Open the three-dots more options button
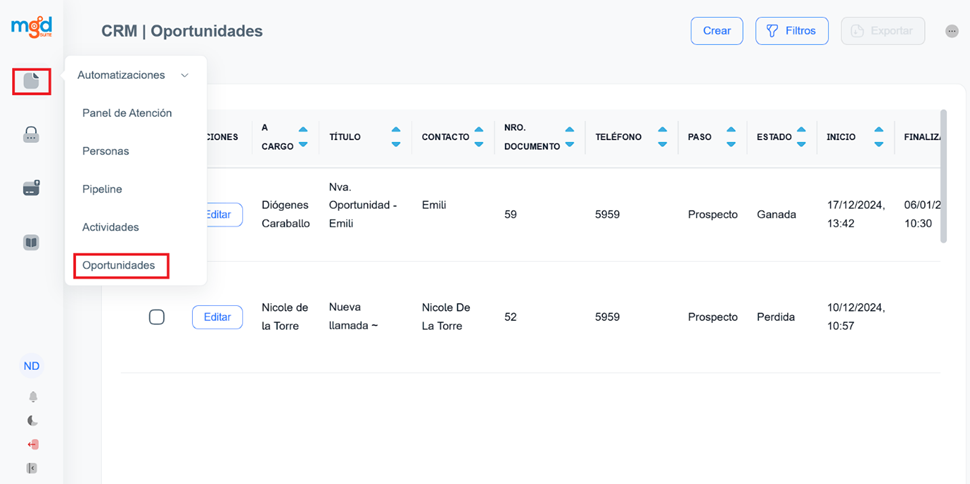The image size is (970, 484). click(x=951, y=31)
